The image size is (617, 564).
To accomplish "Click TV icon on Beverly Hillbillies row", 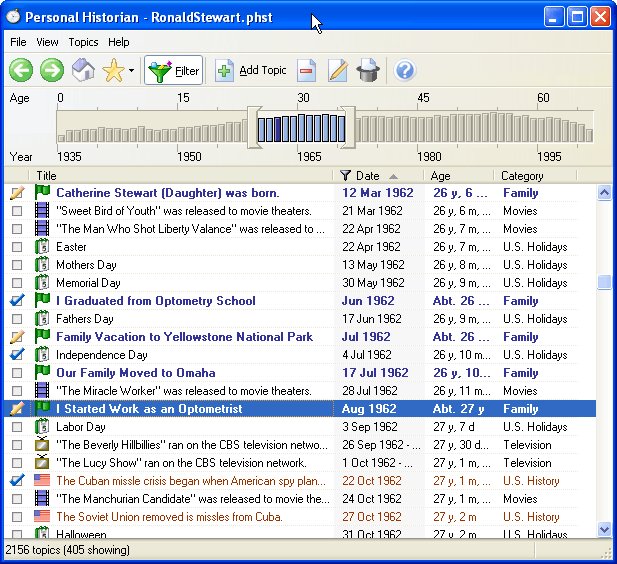I will 42,444.
